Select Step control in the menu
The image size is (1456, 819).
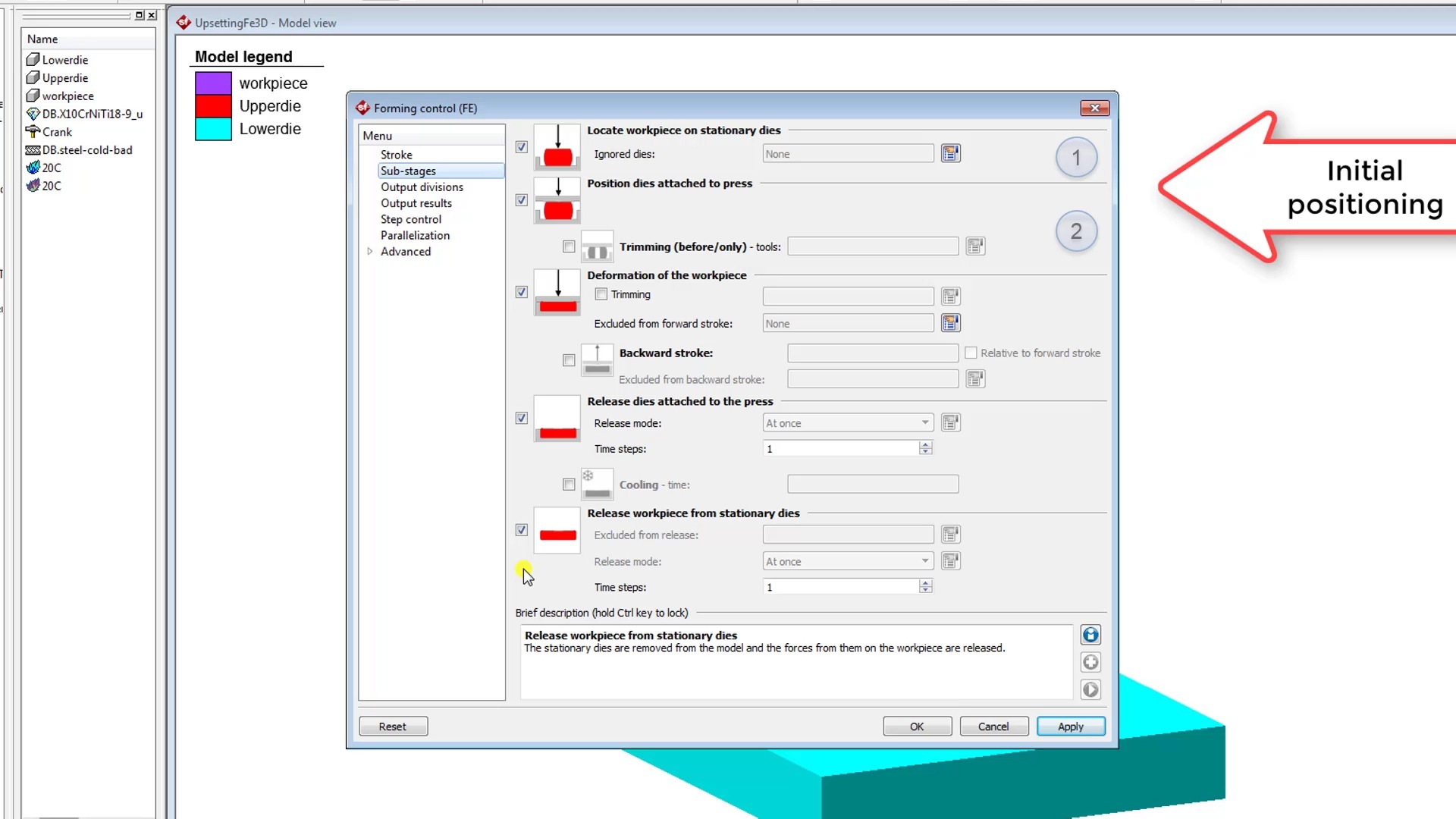click(410, 219)
